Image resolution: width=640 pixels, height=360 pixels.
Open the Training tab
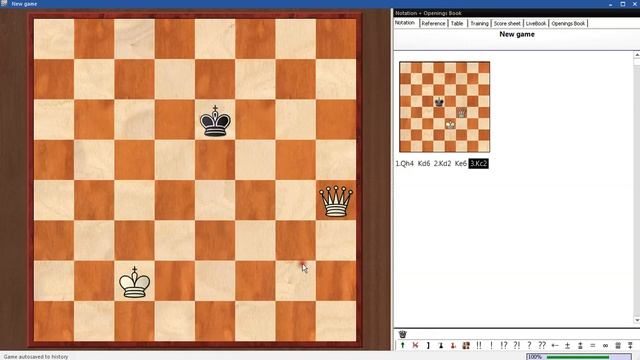(479, 24)
